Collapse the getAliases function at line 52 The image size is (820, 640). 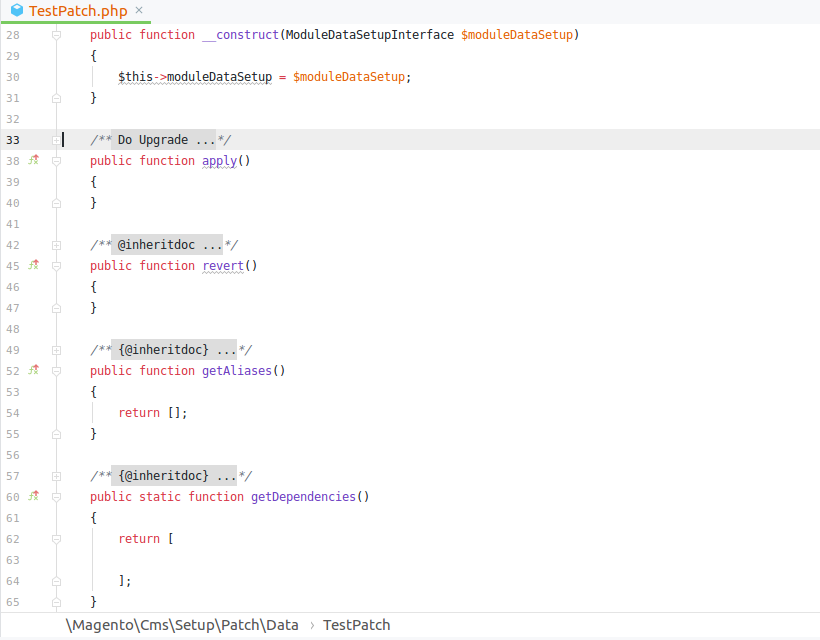(56, 371)
